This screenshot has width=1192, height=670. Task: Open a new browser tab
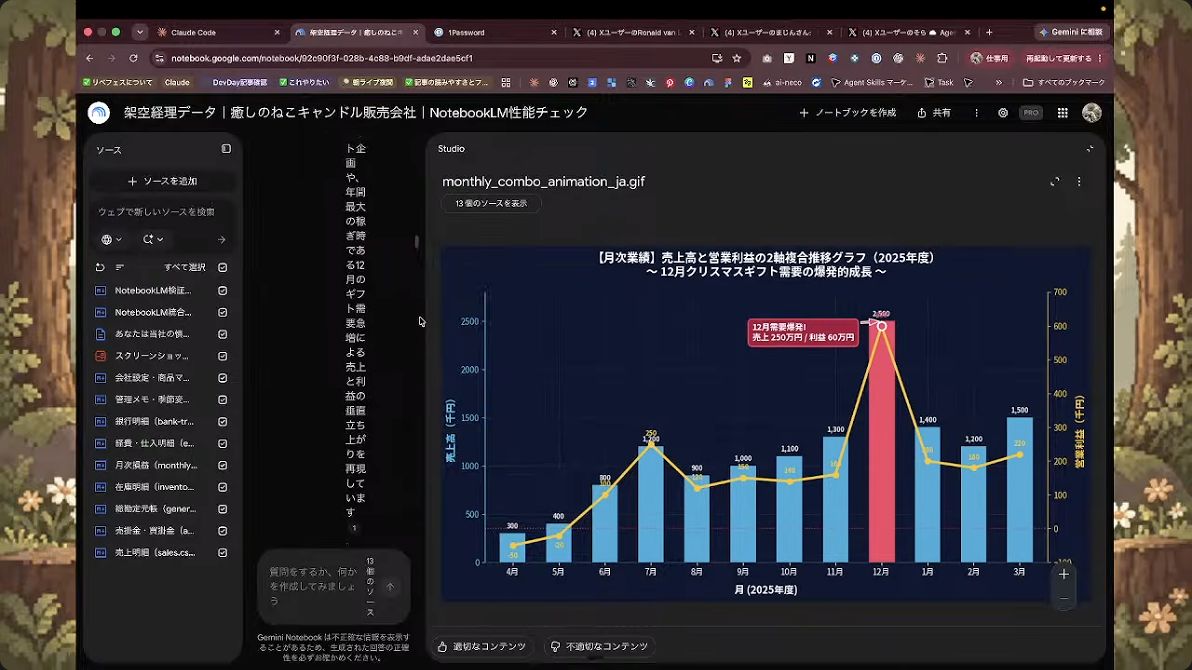[x=989, y=33]
